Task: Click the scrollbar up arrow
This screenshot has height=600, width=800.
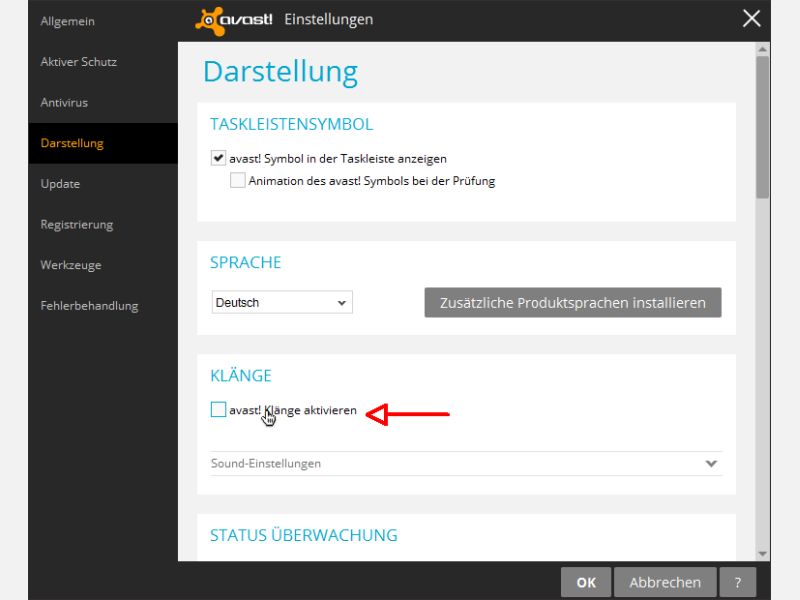Action: (763, 49)
